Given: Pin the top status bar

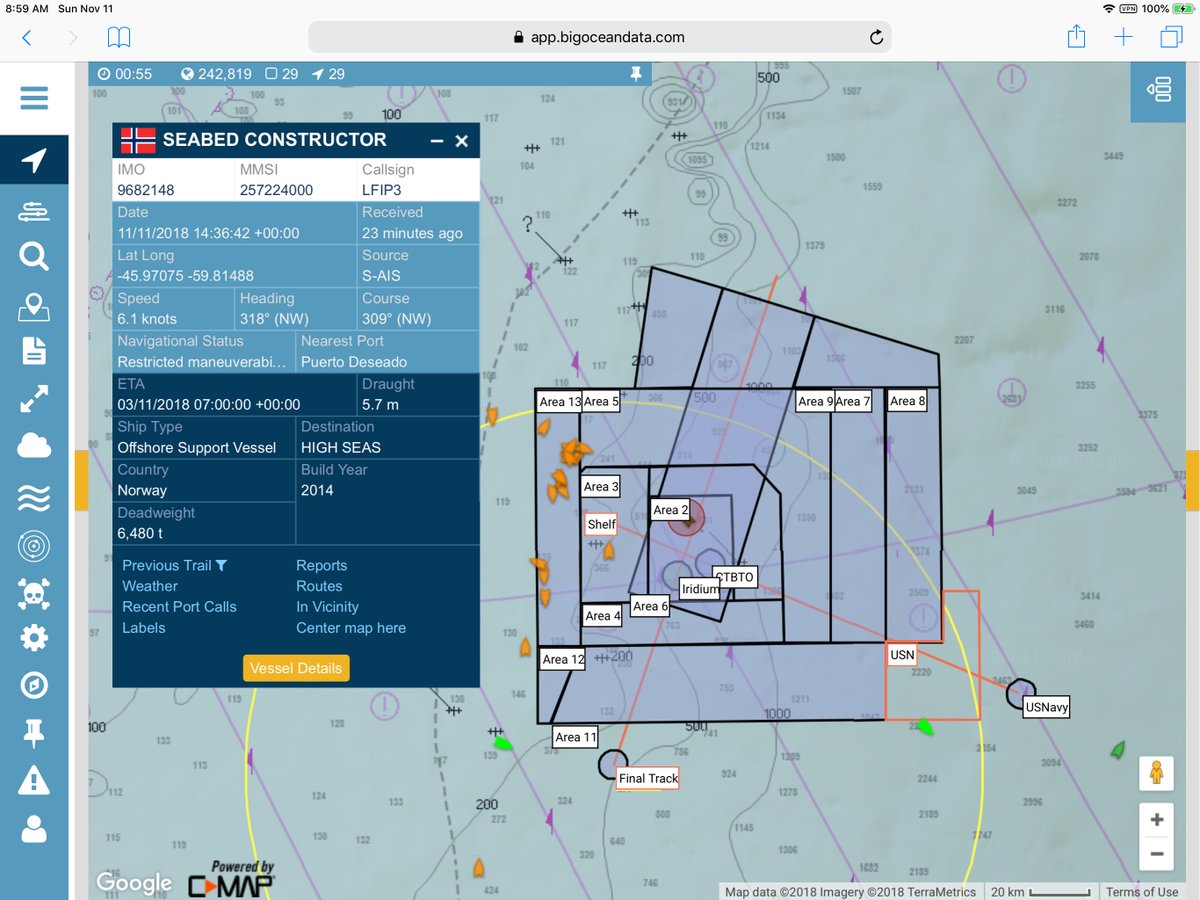Looking at the screenshot, I should click(634, 74).
